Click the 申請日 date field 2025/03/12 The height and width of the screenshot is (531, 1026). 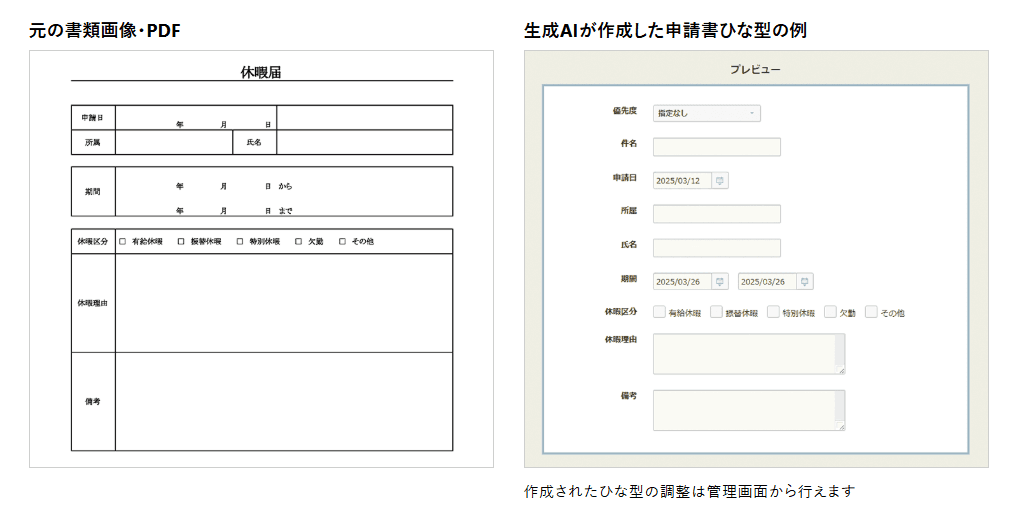682,181
